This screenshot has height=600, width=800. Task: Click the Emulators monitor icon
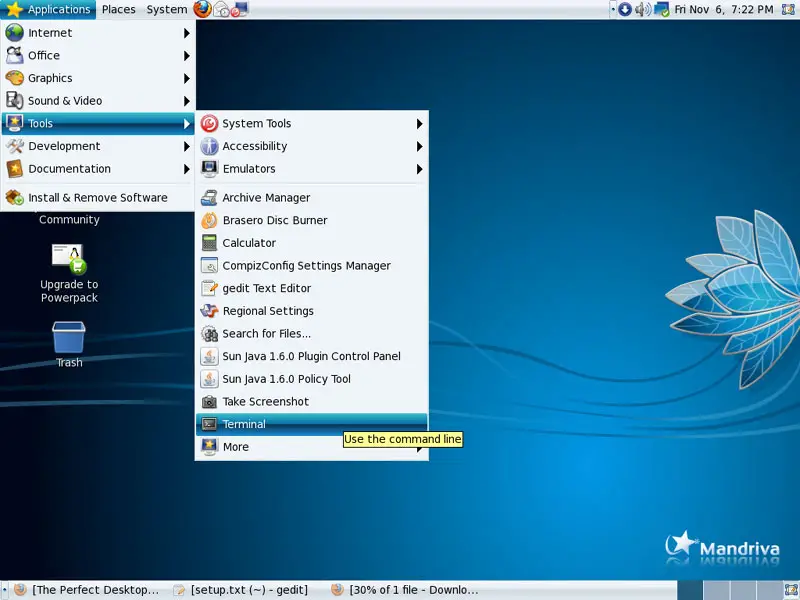point(209,168)
